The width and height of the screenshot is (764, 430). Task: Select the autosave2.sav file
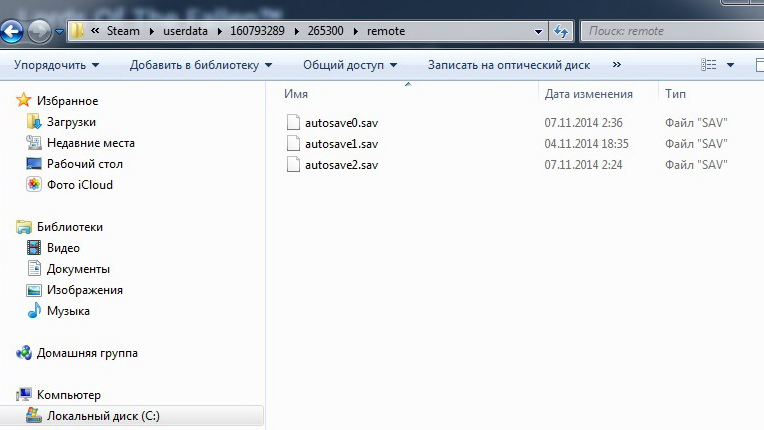341,164
